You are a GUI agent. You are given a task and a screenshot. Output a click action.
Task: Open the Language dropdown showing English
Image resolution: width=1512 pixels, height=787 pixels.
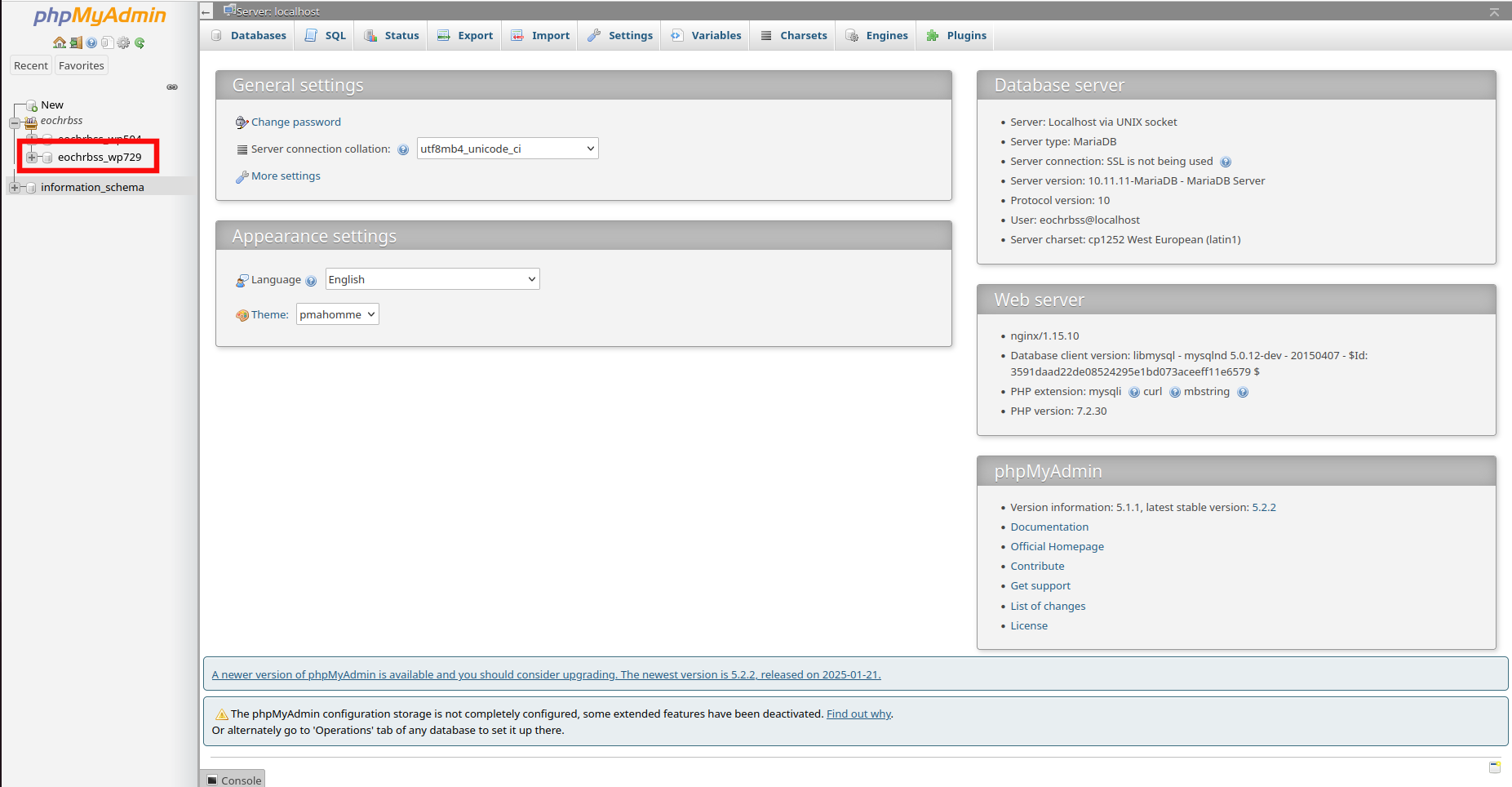[432, 279]
